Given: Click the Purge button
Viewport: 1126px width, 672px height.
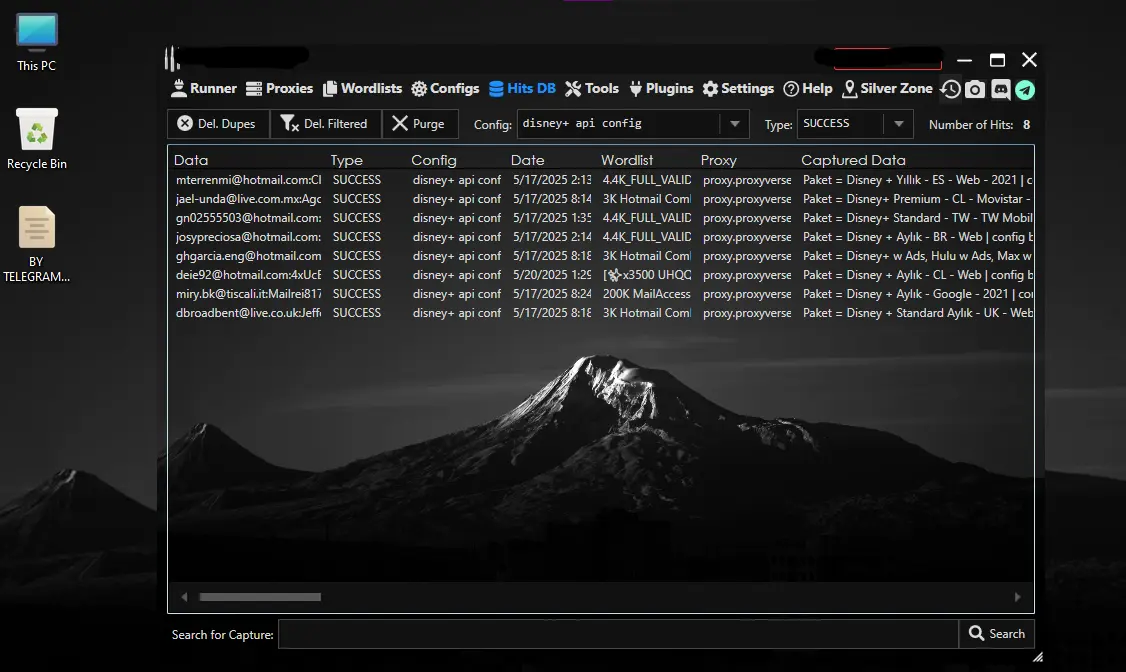Looking at the screenshot, I should coord(421,123).
